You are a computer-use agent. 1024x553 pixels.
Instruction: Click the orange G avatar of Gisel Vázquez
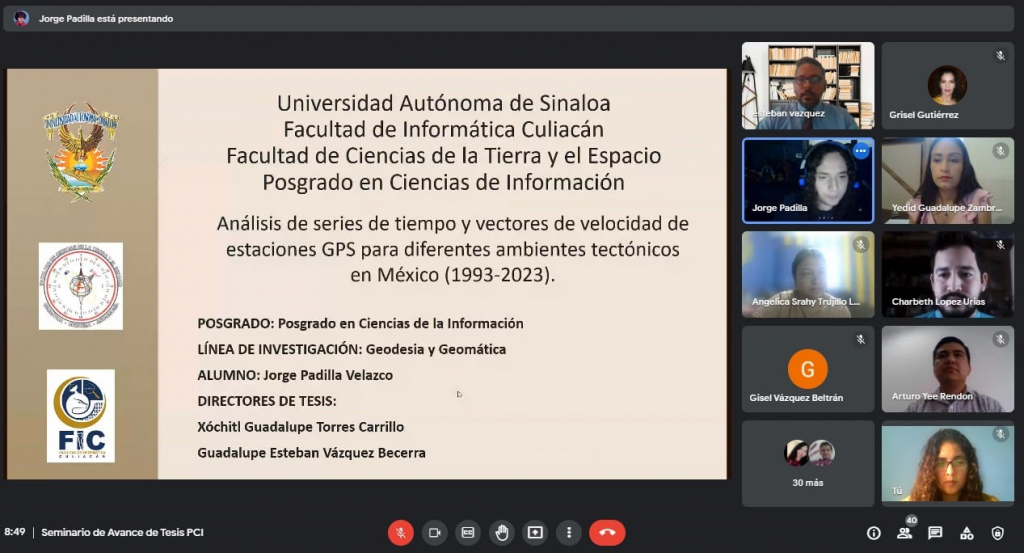(808, 369)
